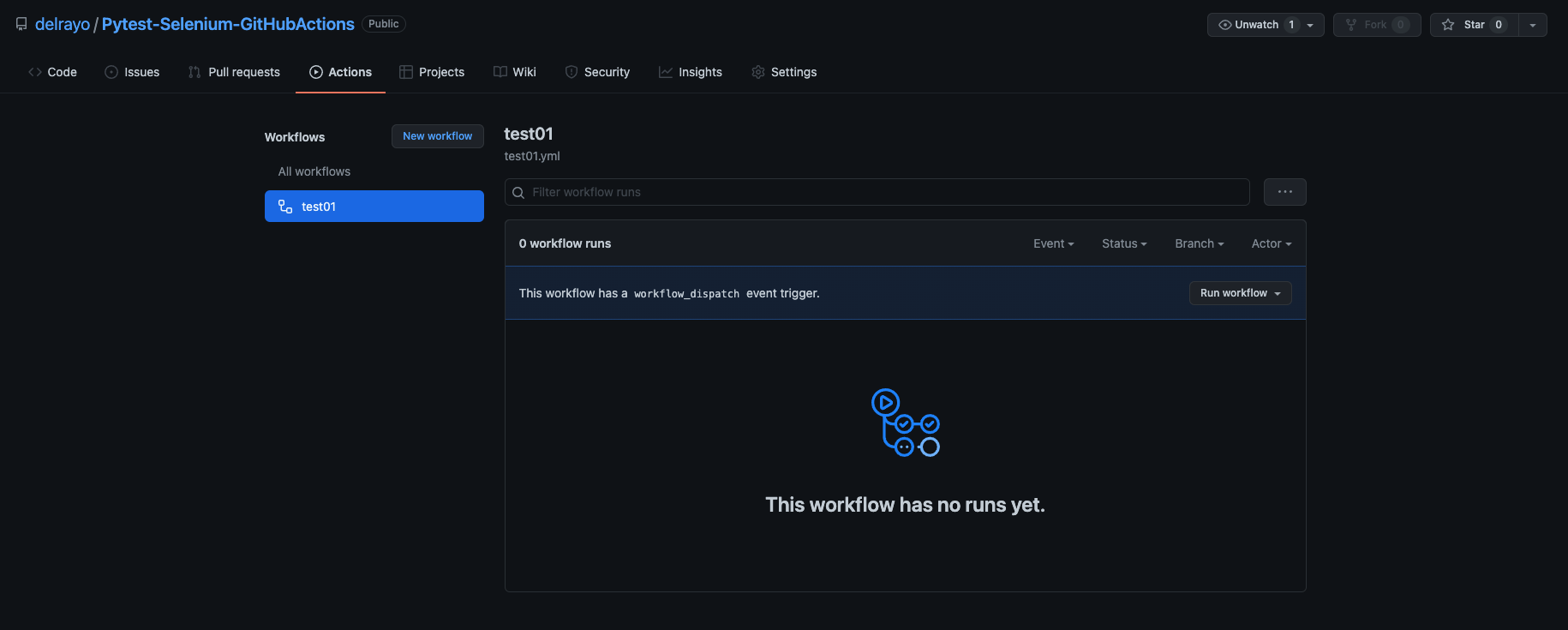Open the Branch filter dropdown
The height and width of the screenshot is (630, 1568).
[x=1200, y=243]
